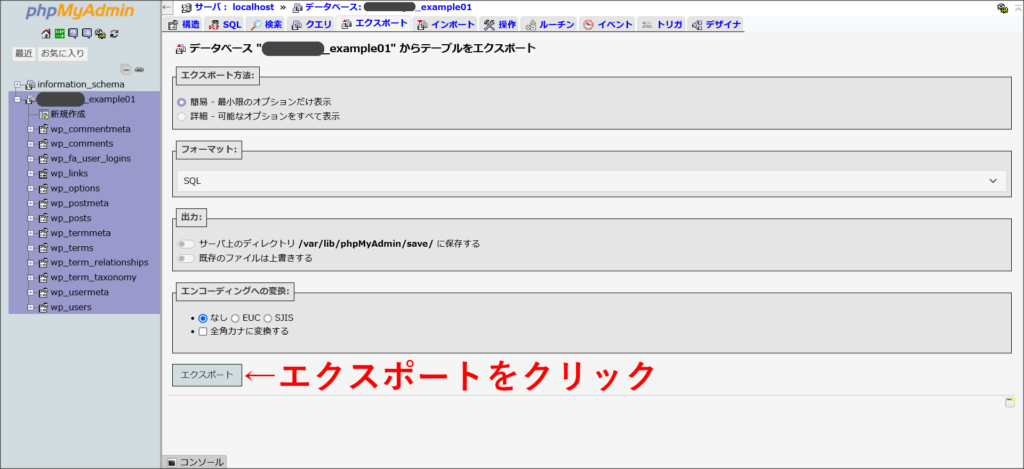This screenshot has height=469, width=1024.
Task: Select EUC encoding conversion
Action: tap(235, 318)
